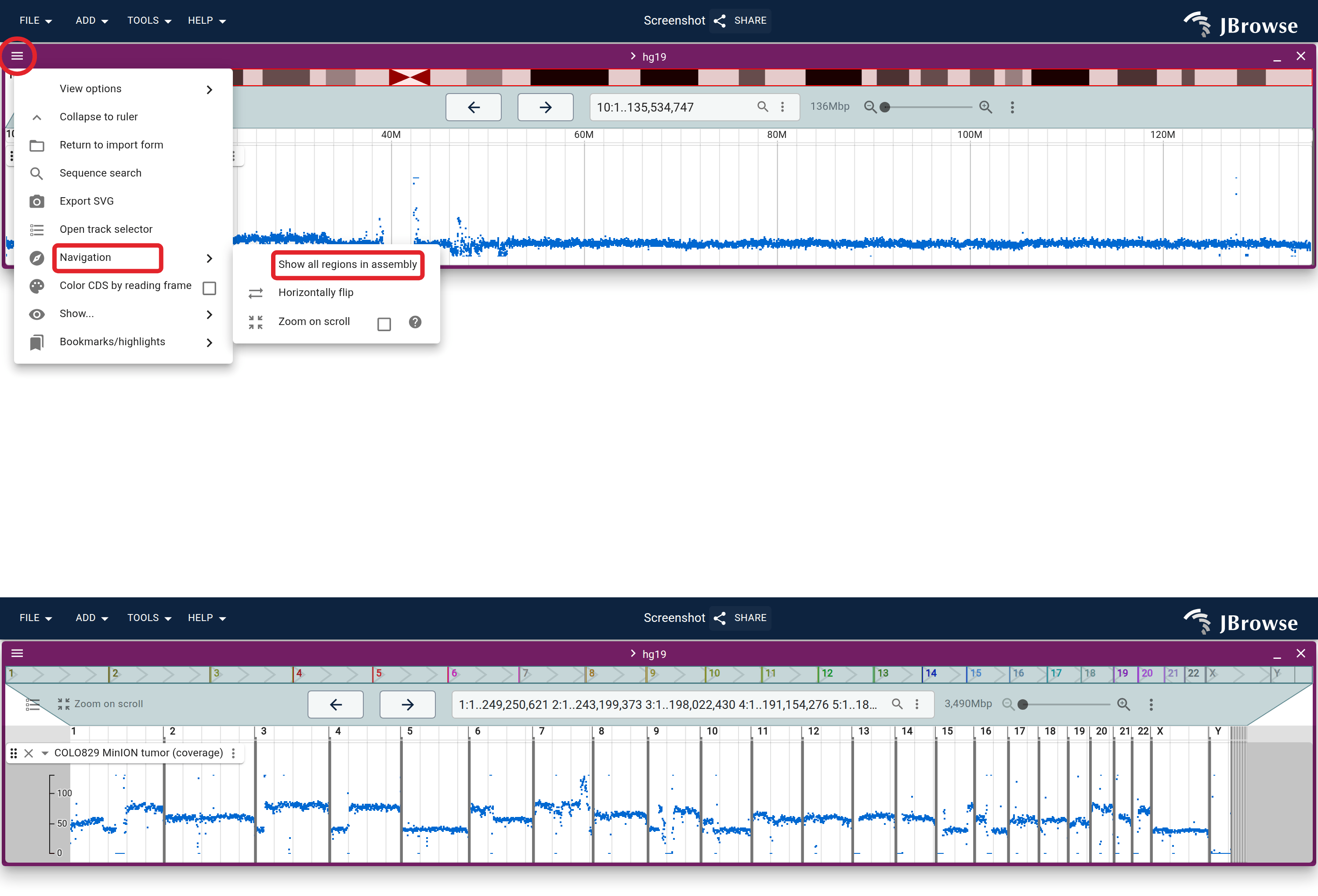Click red centromere on chromosome 10 ideogram
The height and width of the screenshot is (896, 1318).
click(x=409, y=77)
